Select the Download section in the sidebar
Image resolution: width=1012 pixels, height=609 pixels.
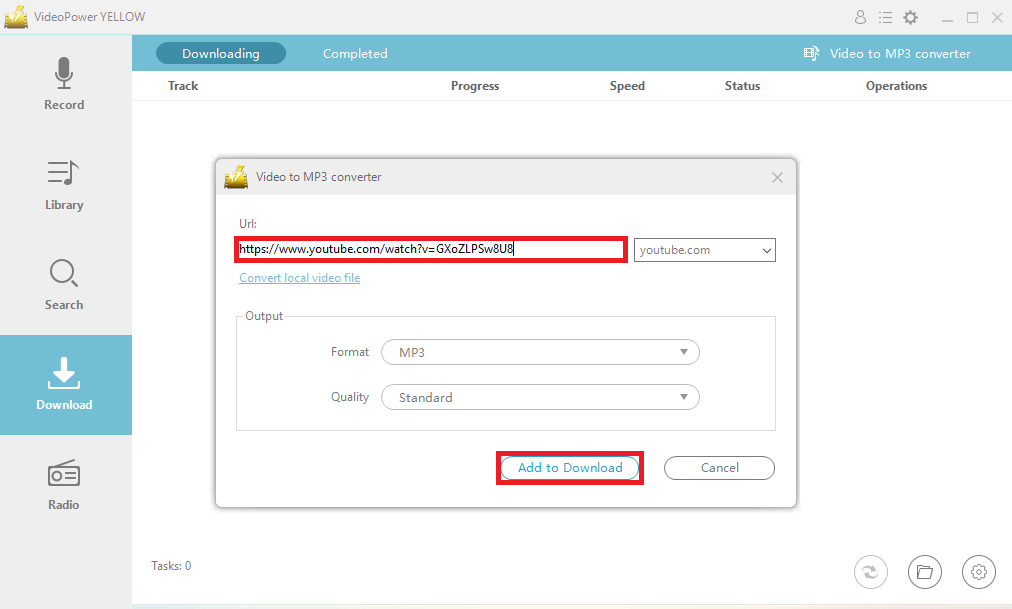[x=65, y=384]
